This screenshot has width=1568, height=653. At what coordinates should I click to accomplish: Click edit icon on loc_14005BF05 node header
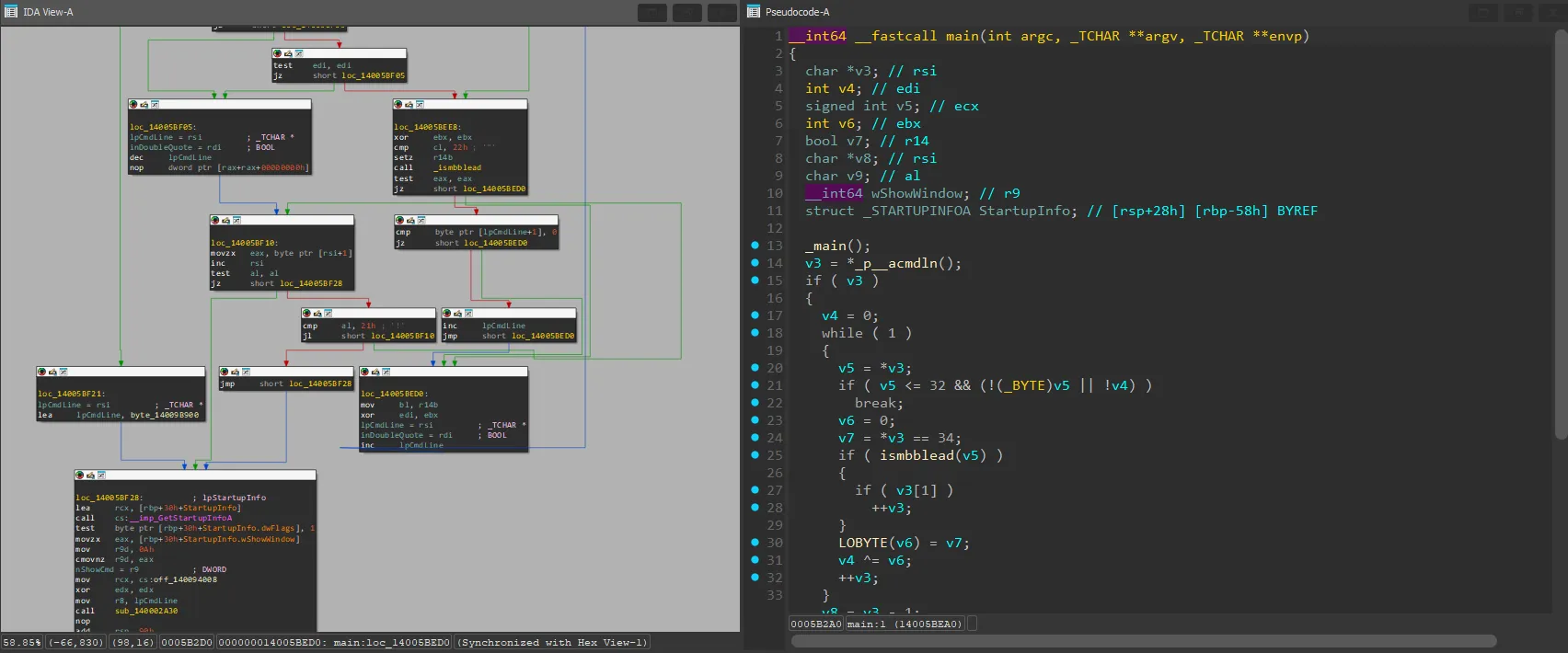tap(144, 105)
